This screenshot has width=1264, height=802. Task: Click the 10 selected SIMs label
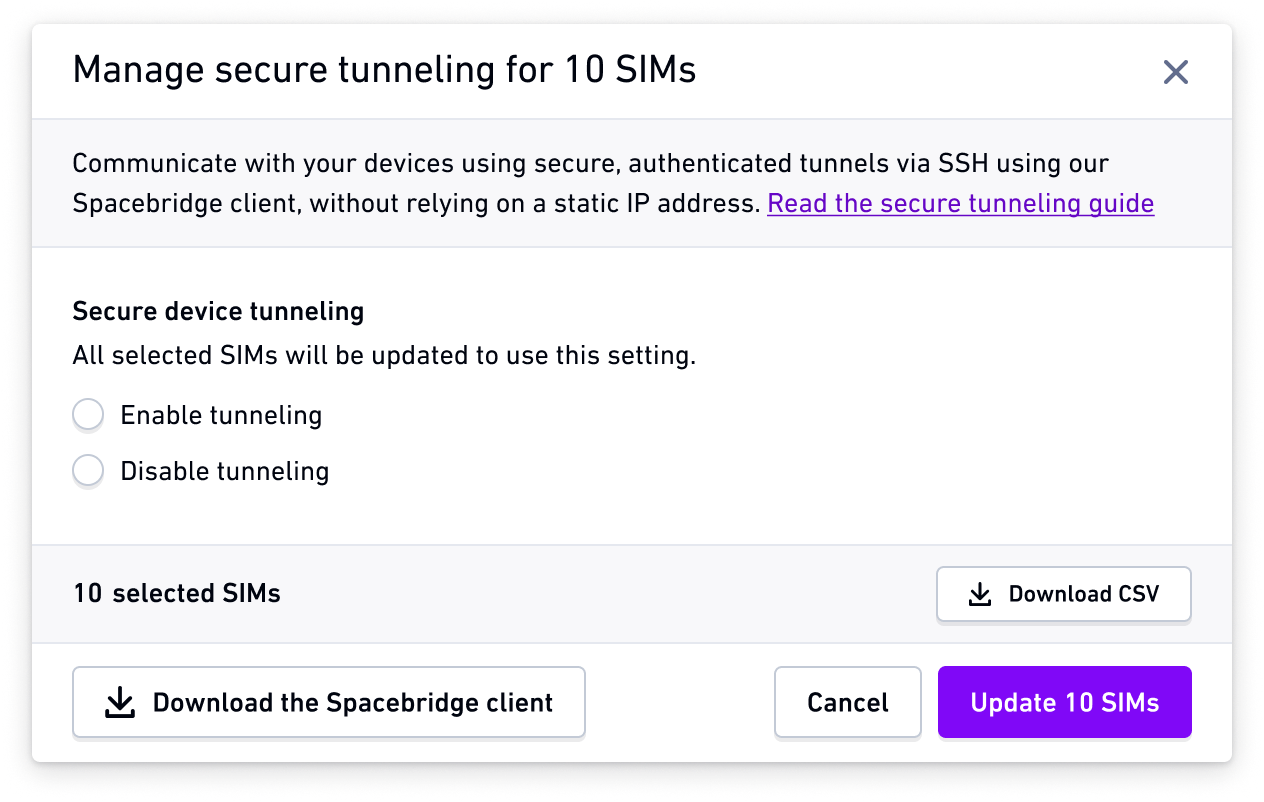(177, 594)
